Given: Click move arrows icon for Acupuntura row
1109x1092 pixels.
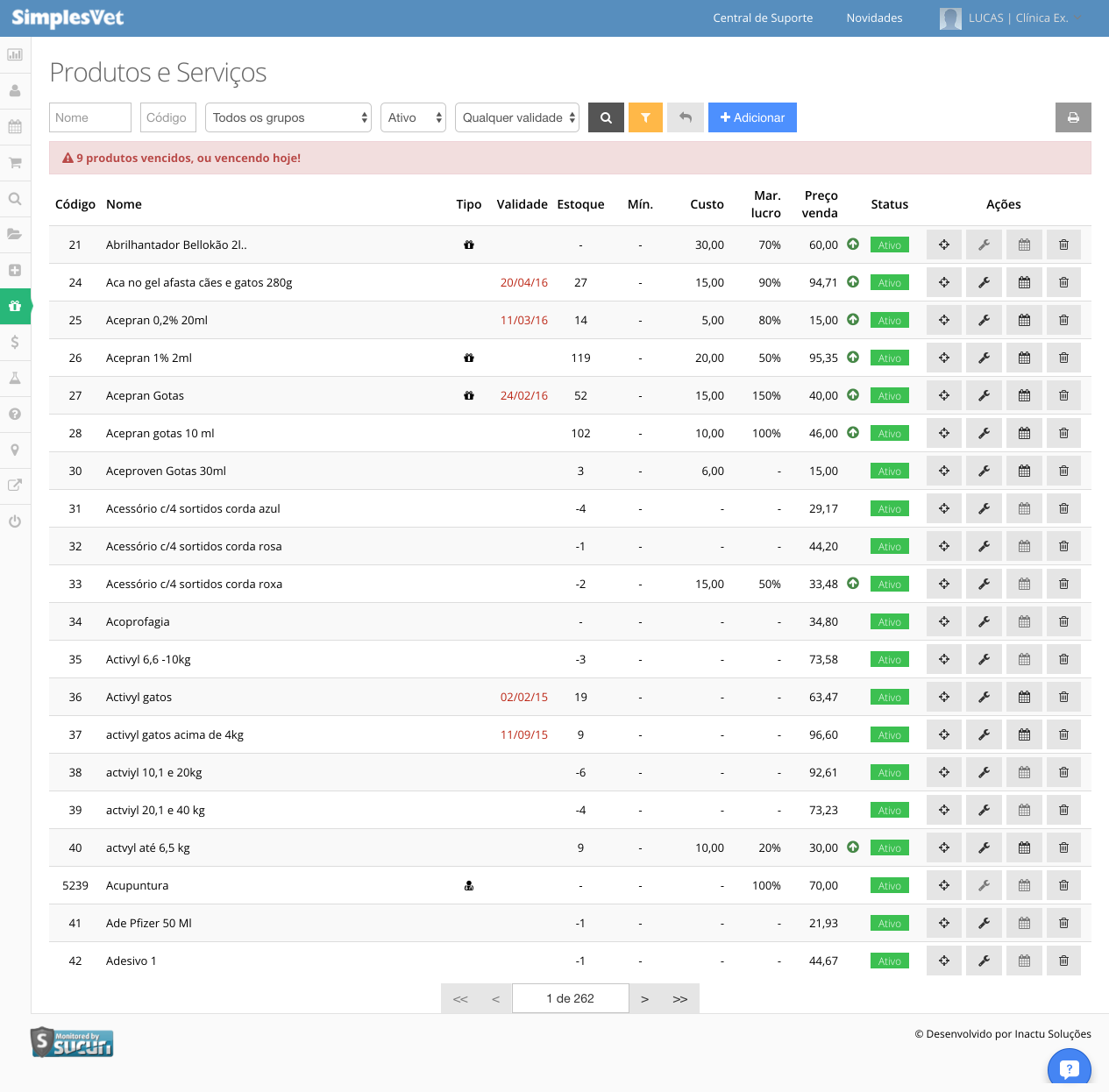Looking at the screenshot, I should (944, 885).
